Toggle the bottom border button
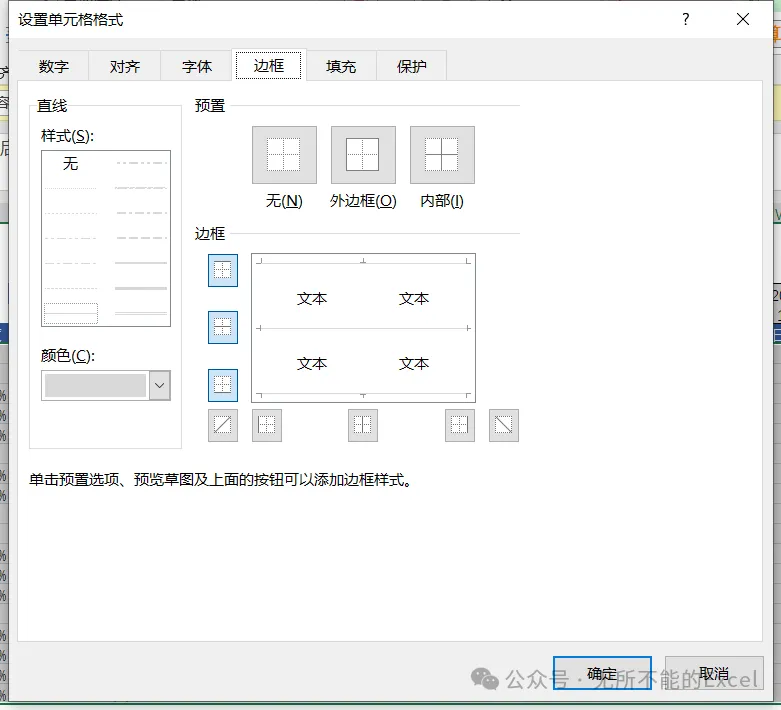 click(223, 385)
